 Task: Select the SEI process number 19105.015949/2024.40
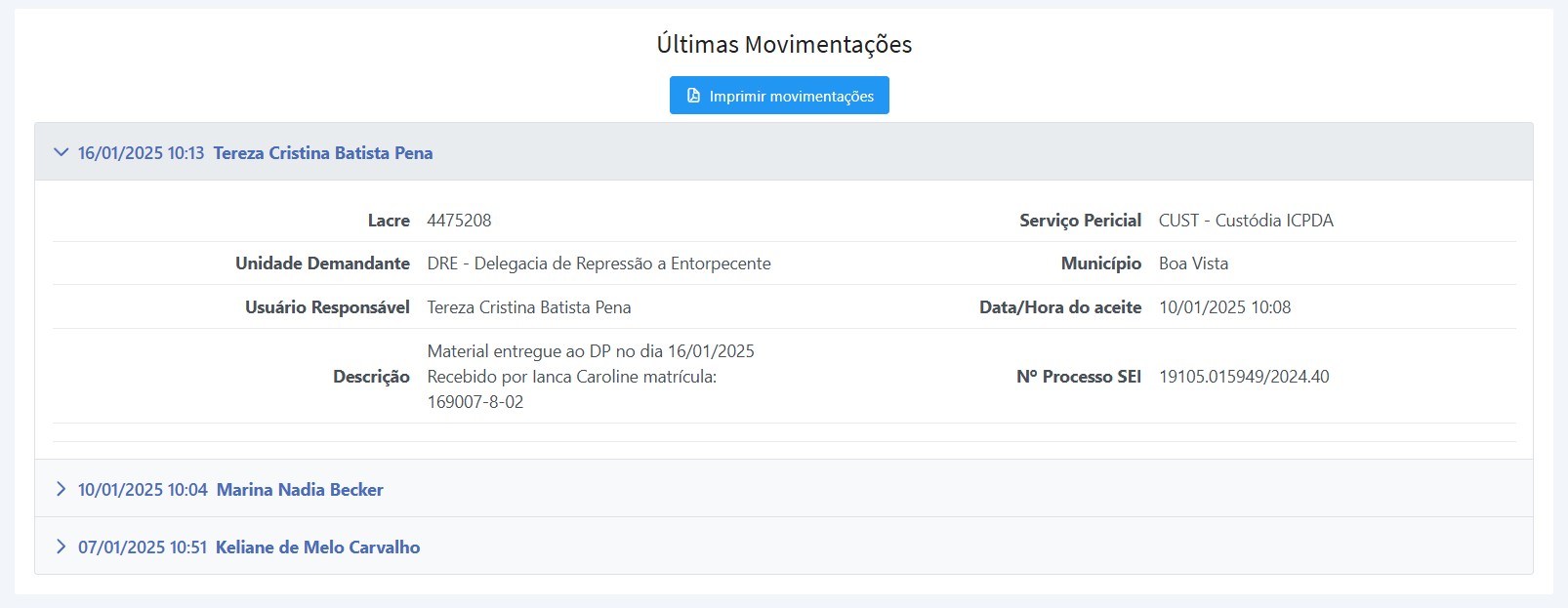pyautogui.click(x=1244, y=377)
